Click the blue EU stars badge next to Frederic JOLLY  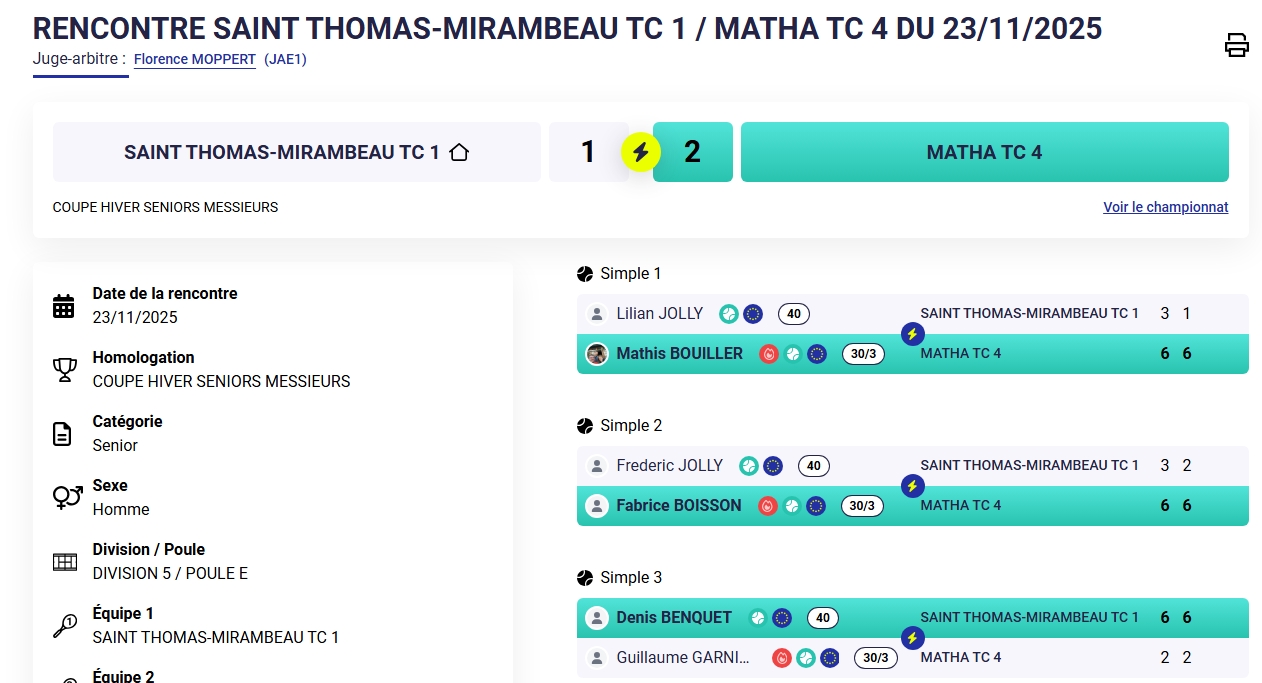click(773, 466)
